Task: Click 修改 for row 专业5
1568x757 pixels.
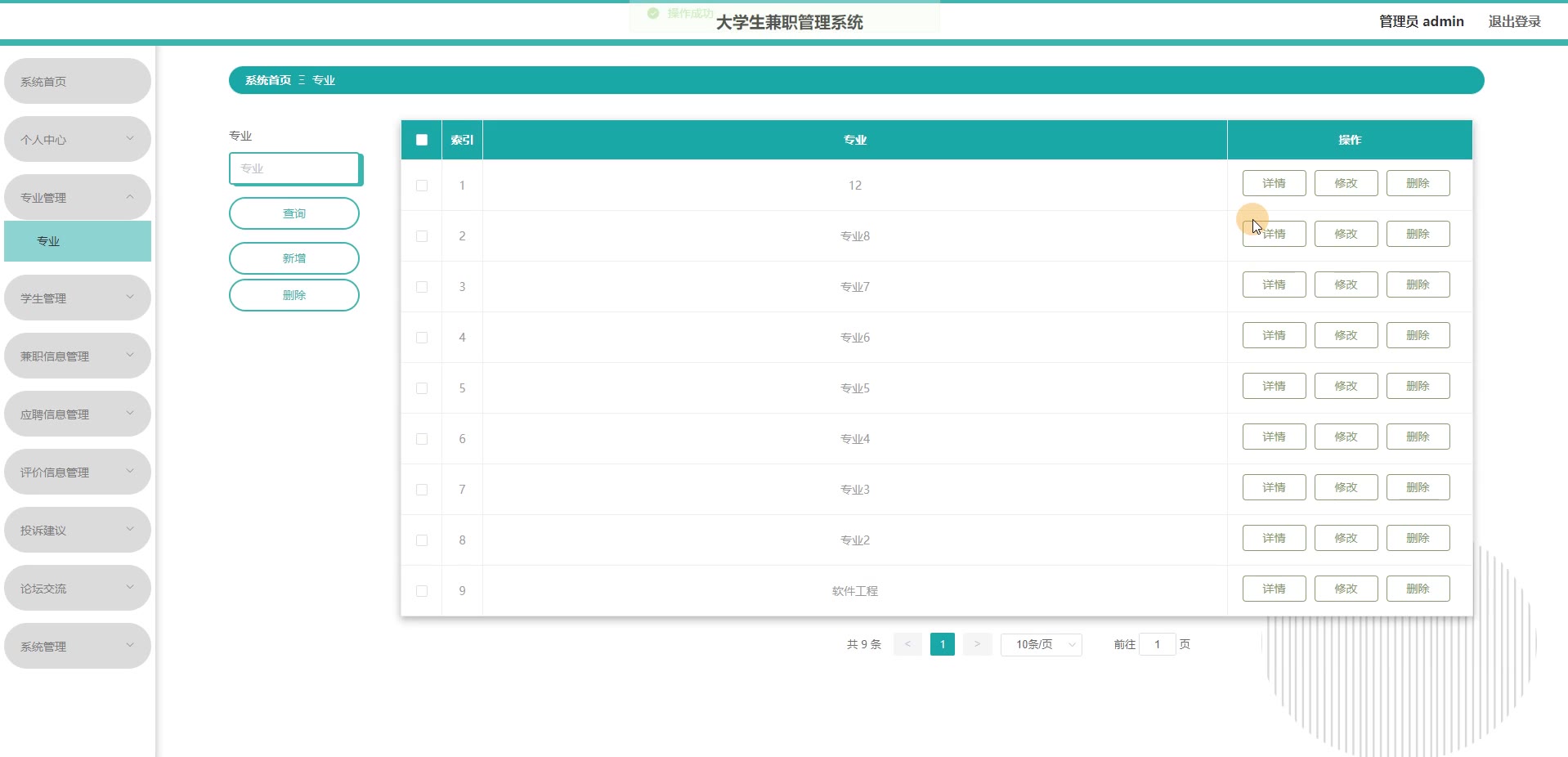Action: [1346, 386]
